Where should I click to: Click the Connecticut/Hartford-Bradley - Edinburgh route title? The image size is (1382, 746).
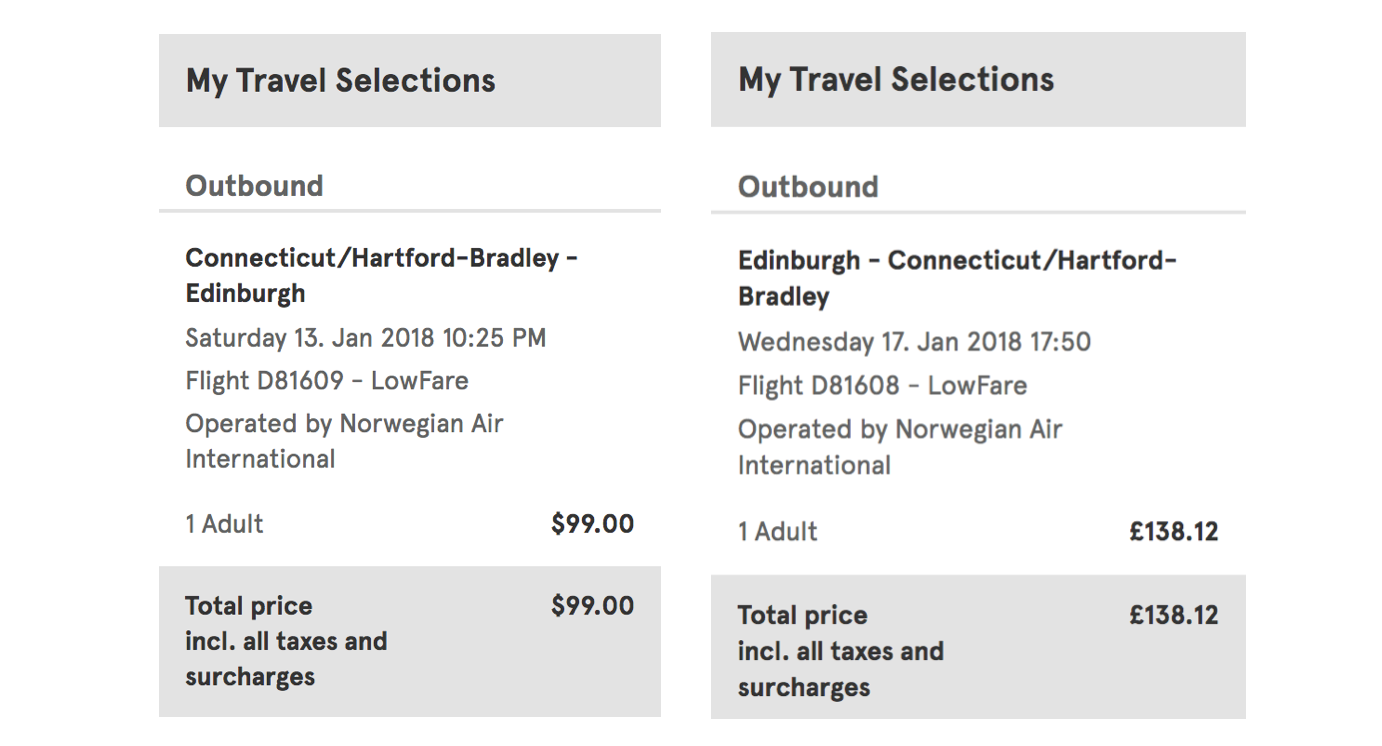pyautogui.click(x=381, y=275)
